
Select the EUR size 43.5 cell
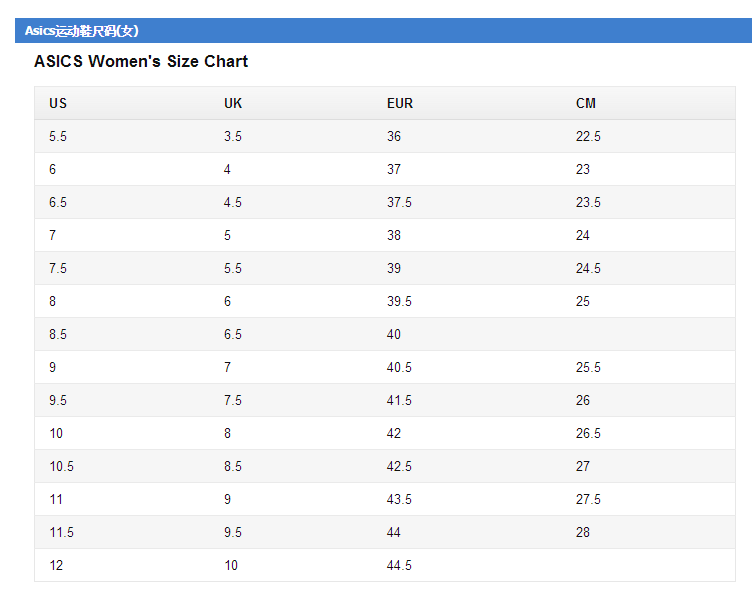(399, 500)
